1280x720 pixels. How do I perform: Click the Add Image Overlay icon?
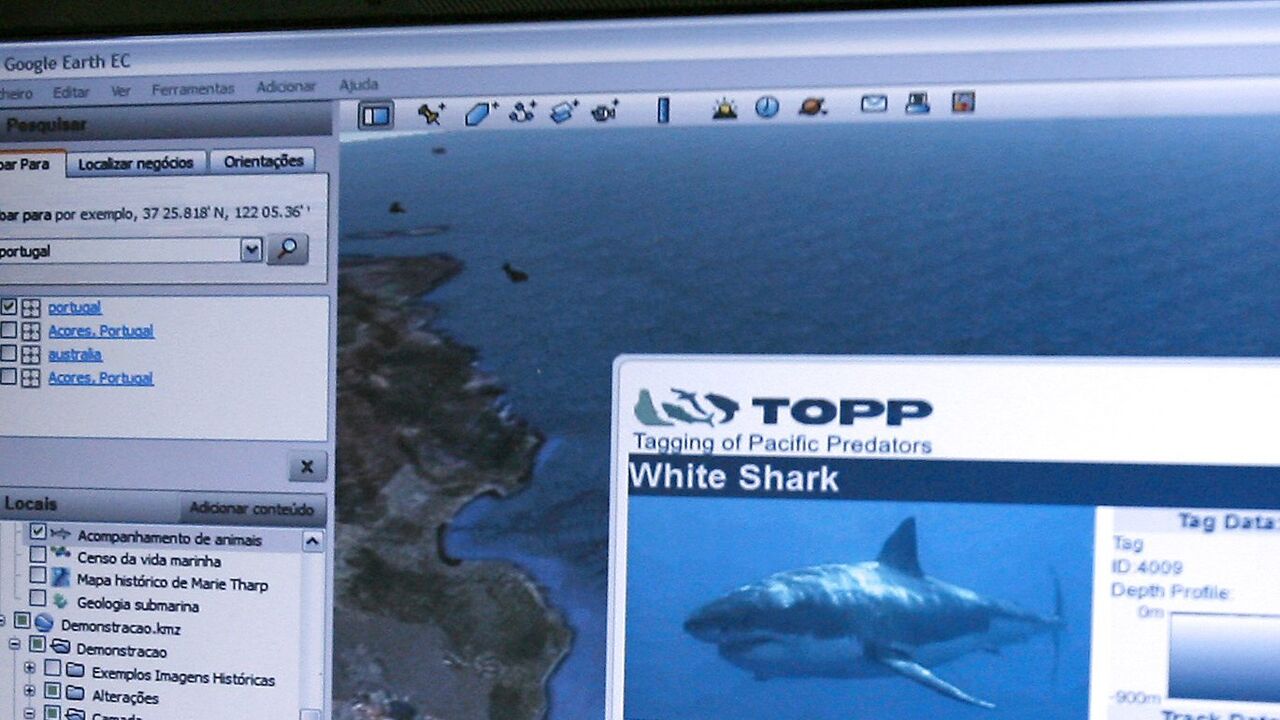[x=564, y=111]
